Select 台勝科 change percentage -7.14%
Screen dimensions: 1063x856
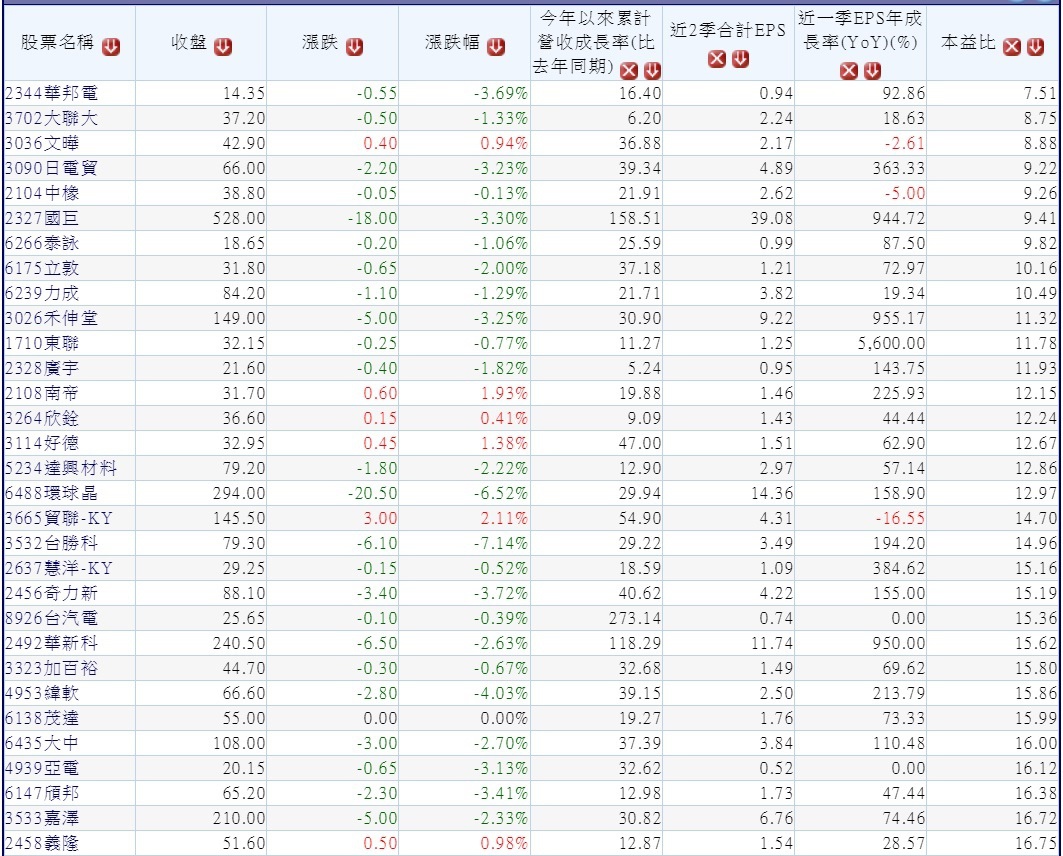coord(501,544)
